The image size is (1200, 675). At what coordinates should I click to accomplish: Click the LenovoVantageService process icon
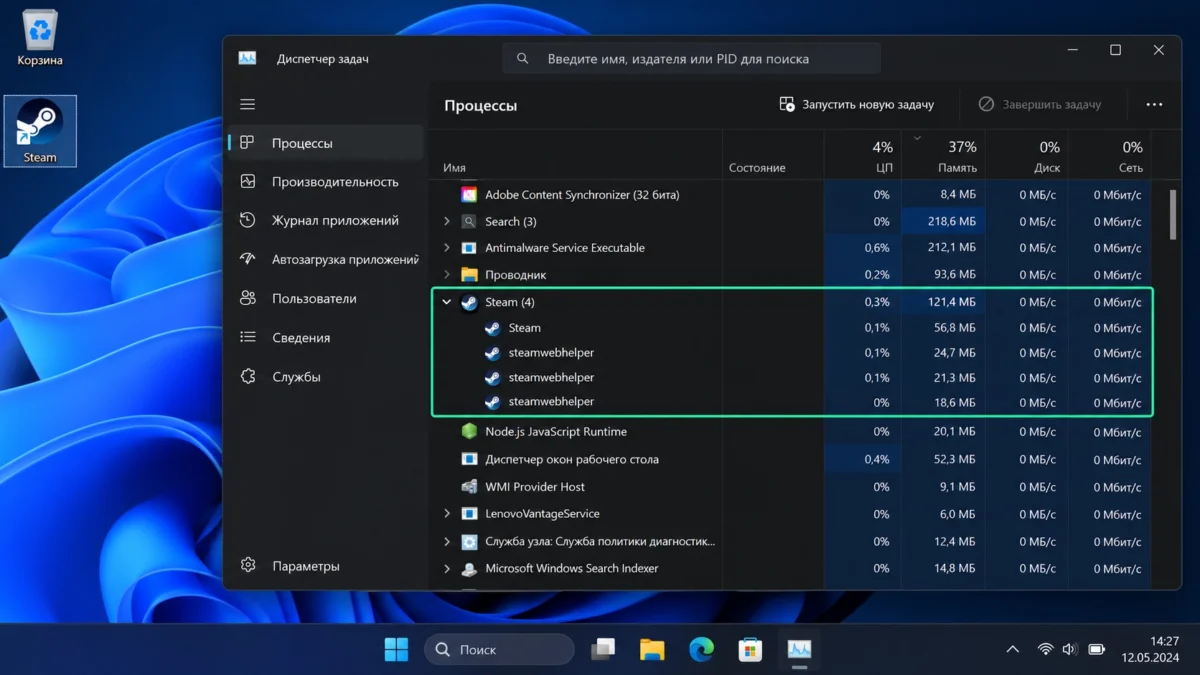click(469, 514)
